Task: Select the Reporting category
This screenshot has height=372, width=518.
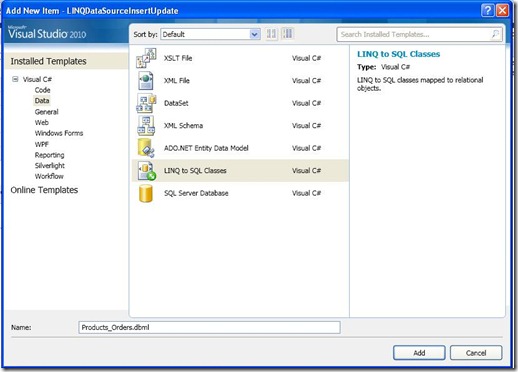Action: point(49,155)
